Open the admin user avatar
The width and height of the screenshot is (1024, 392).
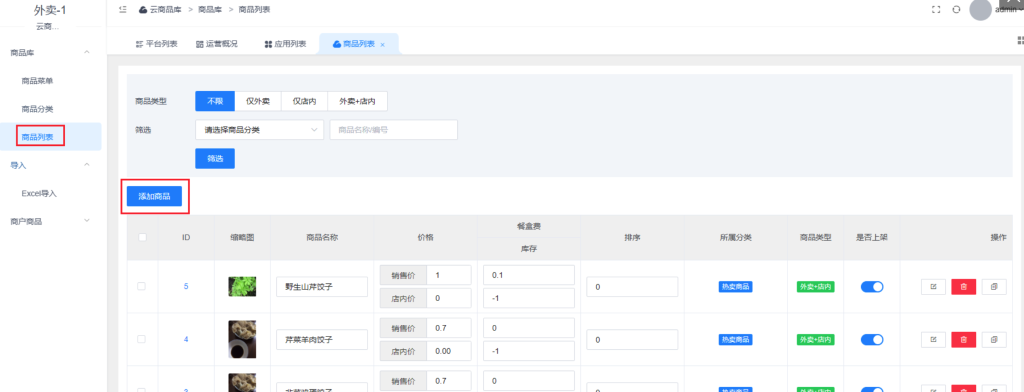pos(980,9)
